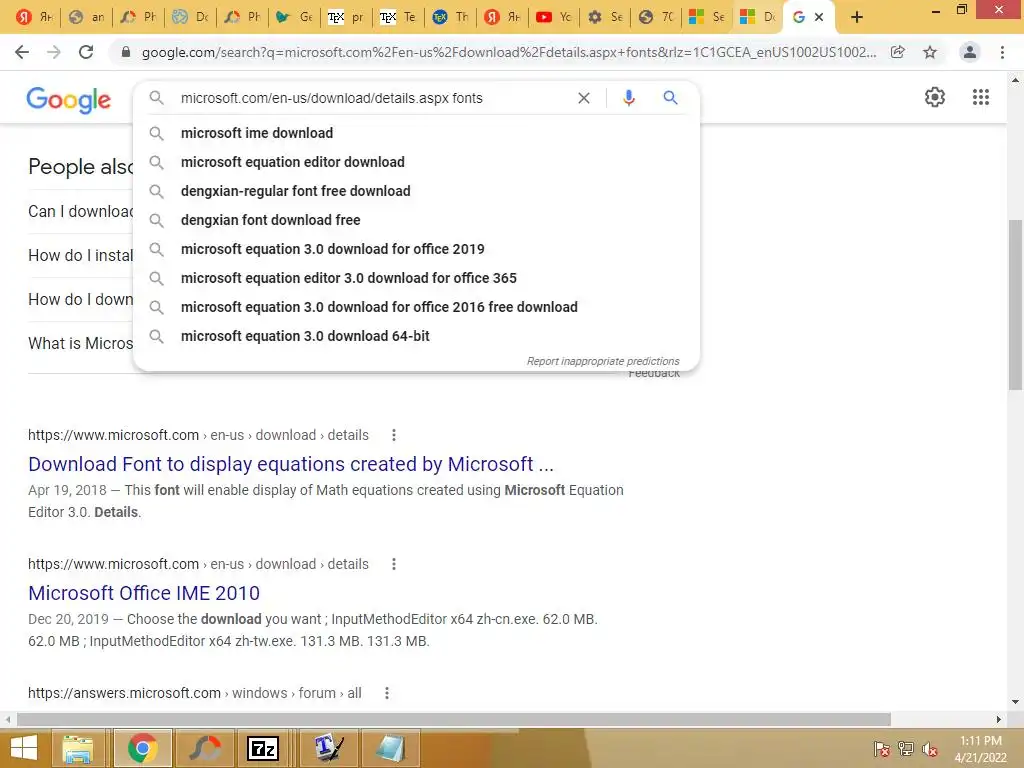Screen dimensions: 1024x768
Task: Show the taskbar clock and date
Action: coord(981,749)
